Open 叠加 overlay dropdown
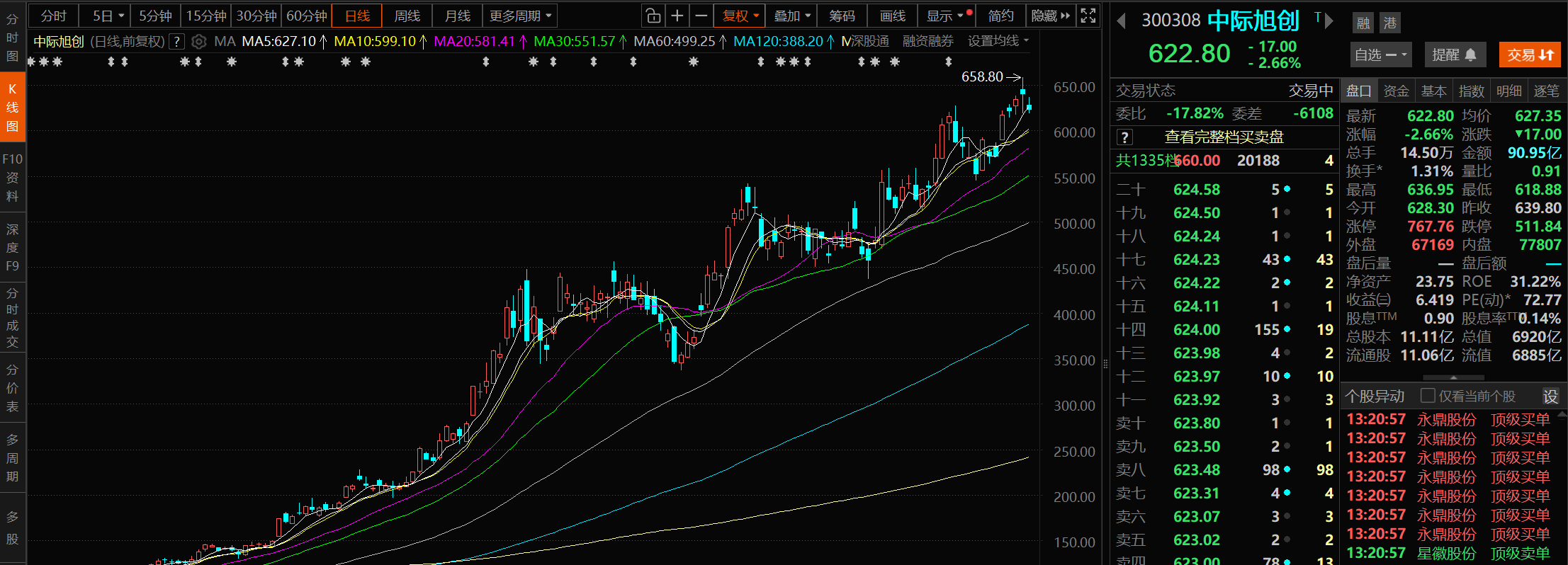Screen dimensions: 1568x565 click(x=791, y=16)
